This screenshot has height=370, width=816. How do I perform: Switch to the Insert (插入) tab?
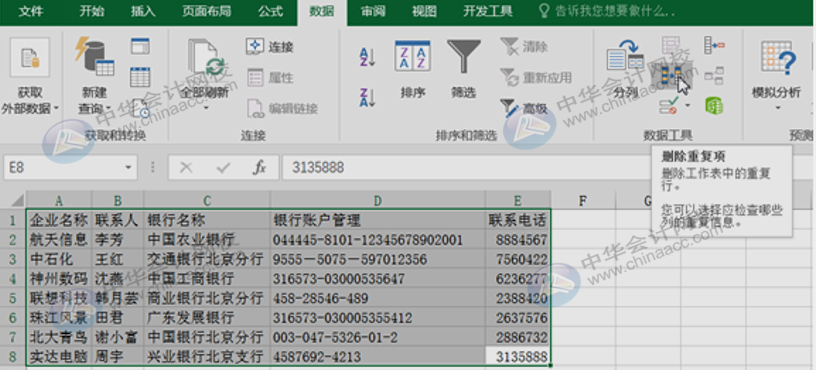(x=143, y=11)
